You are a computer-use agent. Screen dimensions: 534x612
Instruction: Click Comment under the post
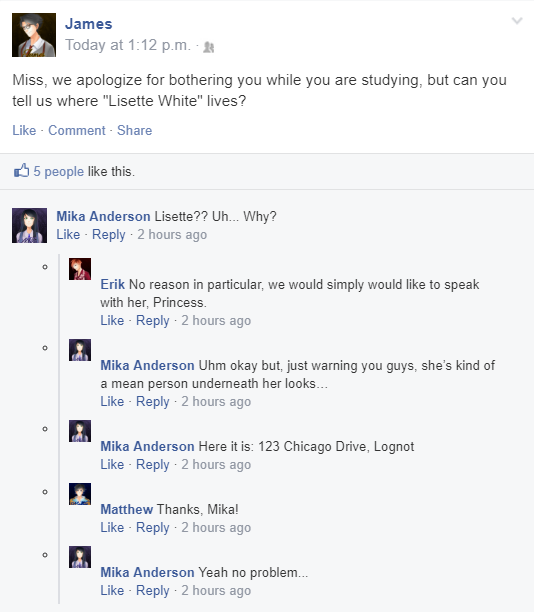tap(77, 130)
